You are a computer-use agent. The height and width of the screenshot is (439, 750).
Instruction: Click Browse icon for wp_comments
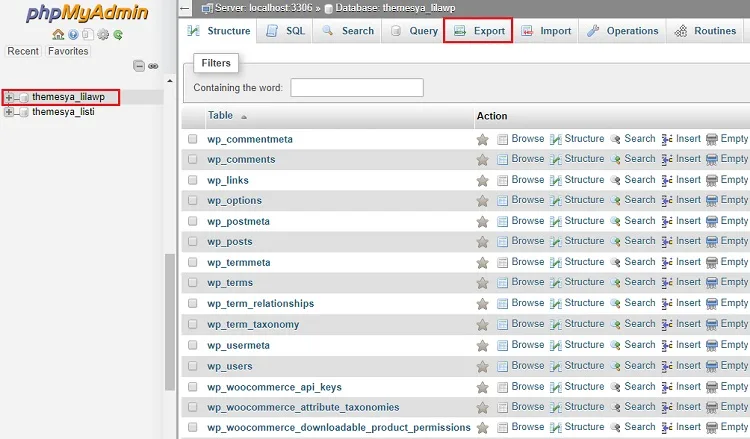502,159
